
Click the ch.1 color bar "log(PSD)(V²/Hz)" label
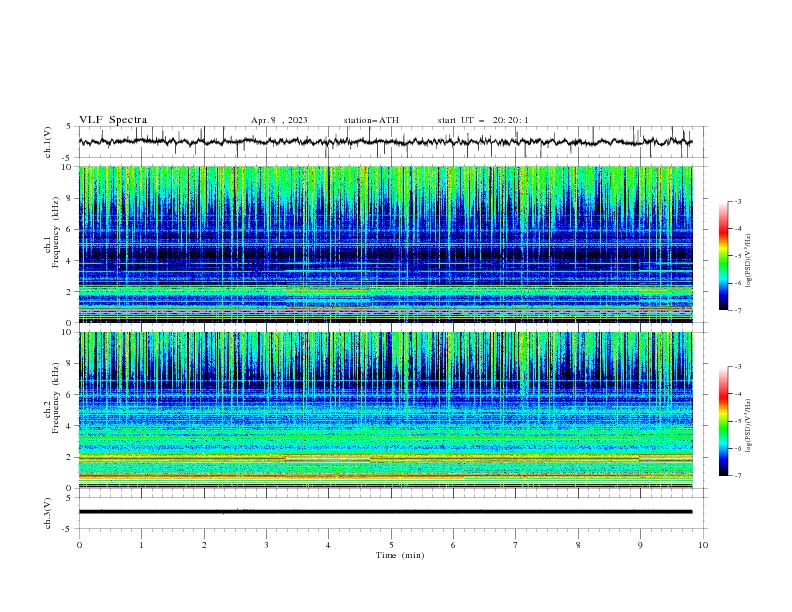(748, 260)
